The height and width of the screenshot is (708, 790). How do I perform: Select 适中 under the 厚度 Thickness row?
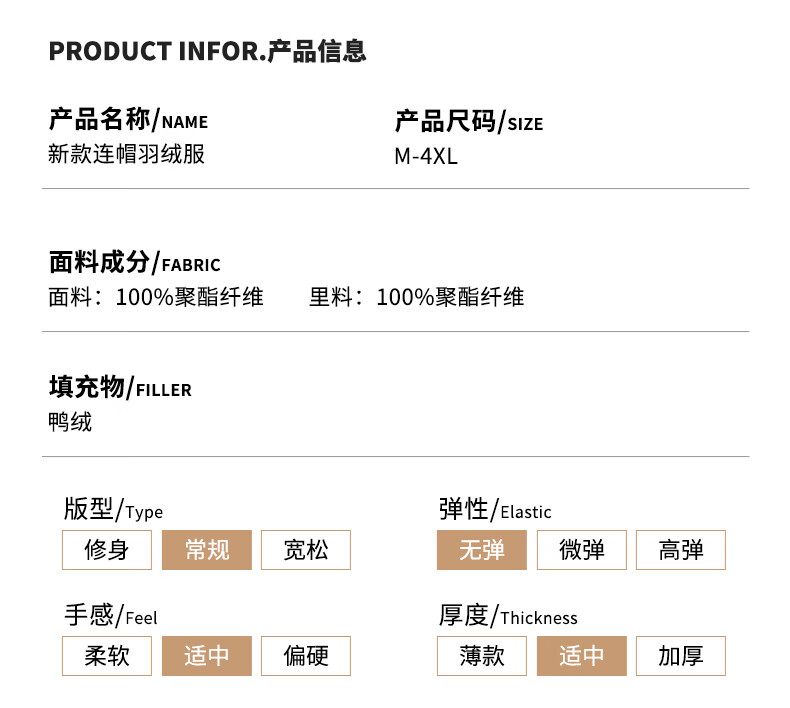click(x=582, y=656)
